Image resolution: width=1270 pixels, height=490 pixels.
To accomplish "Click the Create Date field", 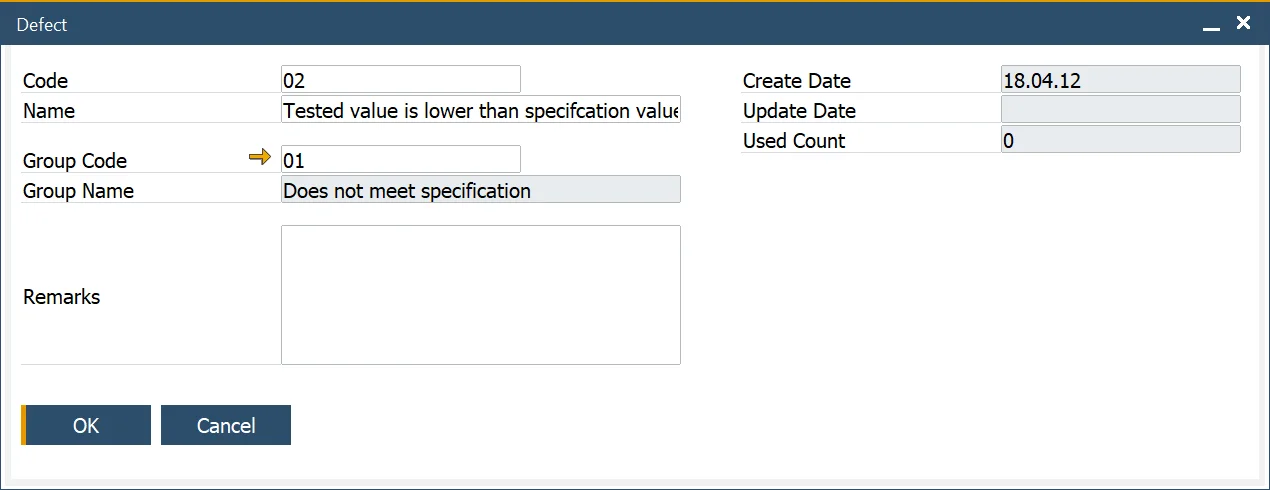I will [1120, 80].
